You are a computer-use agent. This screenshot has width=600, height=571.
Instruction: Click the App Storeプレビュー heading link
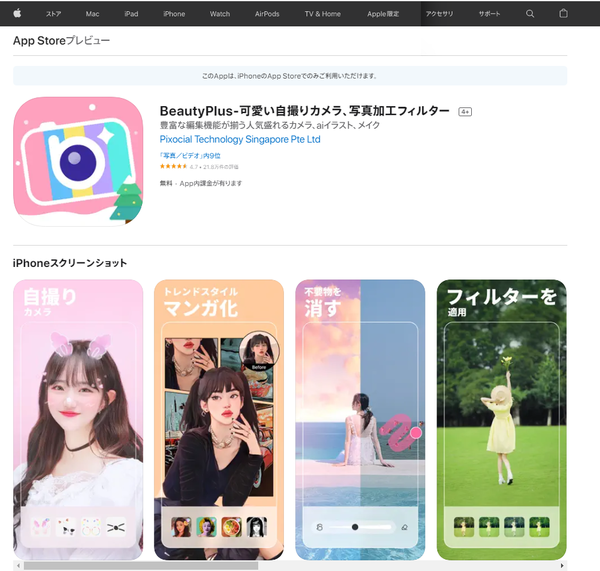[61, 41]
